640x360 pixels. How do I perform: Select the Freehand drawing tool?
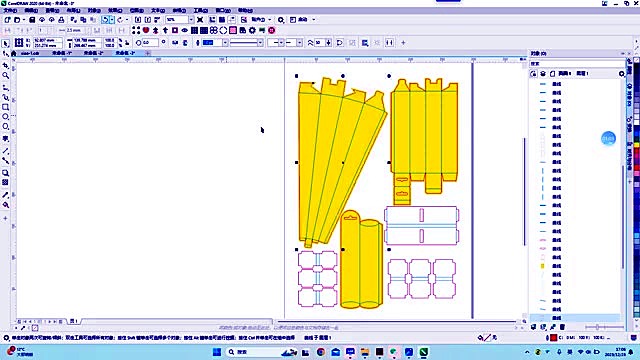pos(5,87)
